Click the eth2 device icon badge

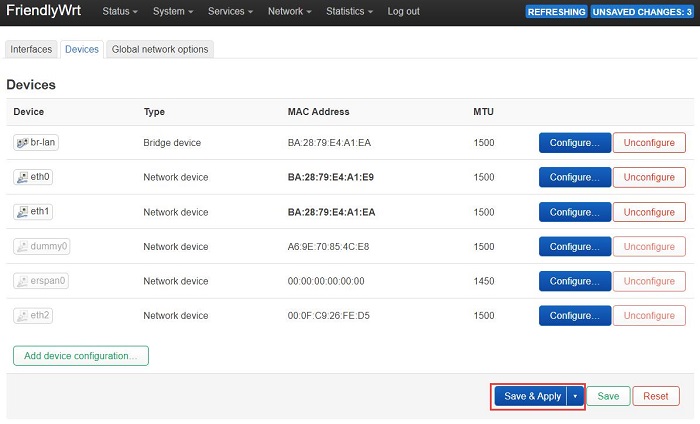23,316
